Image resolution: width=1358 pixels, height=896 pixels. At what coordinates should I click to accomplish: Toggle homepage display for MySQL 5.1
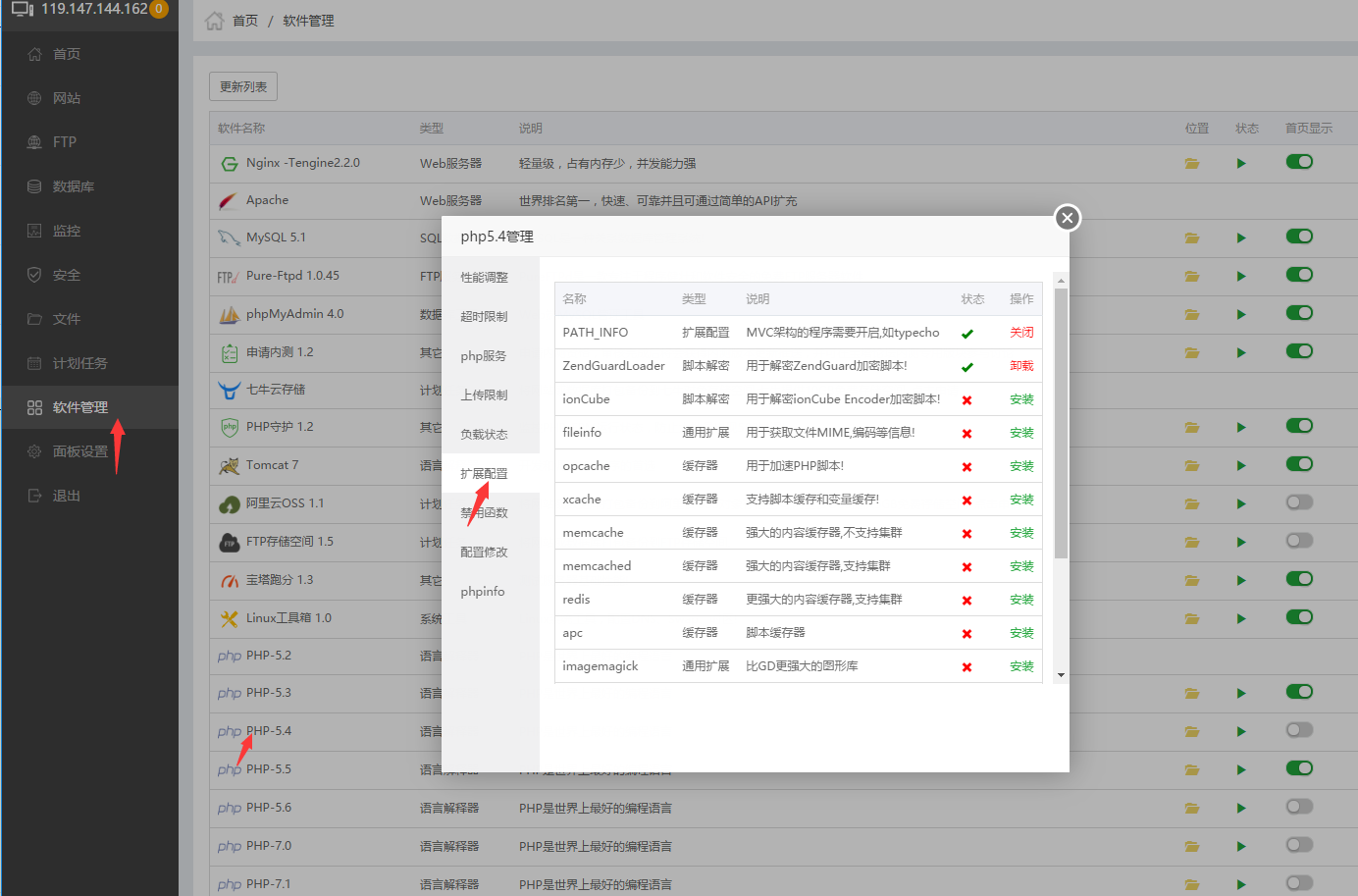tap(1299, 237)
